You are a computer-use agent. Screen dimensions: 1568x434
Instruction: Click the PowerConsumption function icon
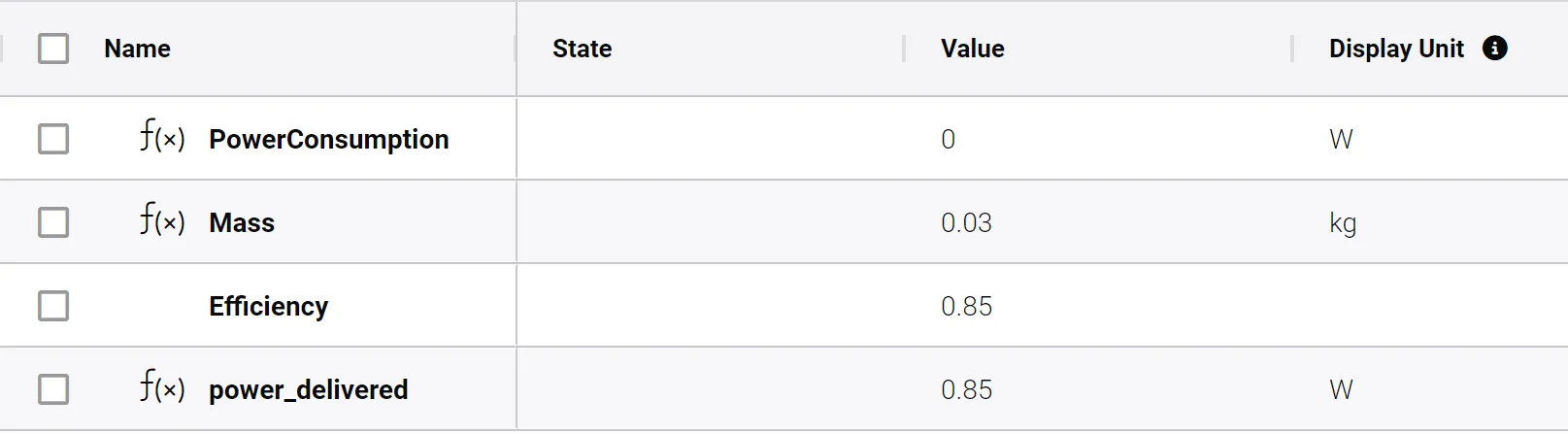[x=161, y=138]
